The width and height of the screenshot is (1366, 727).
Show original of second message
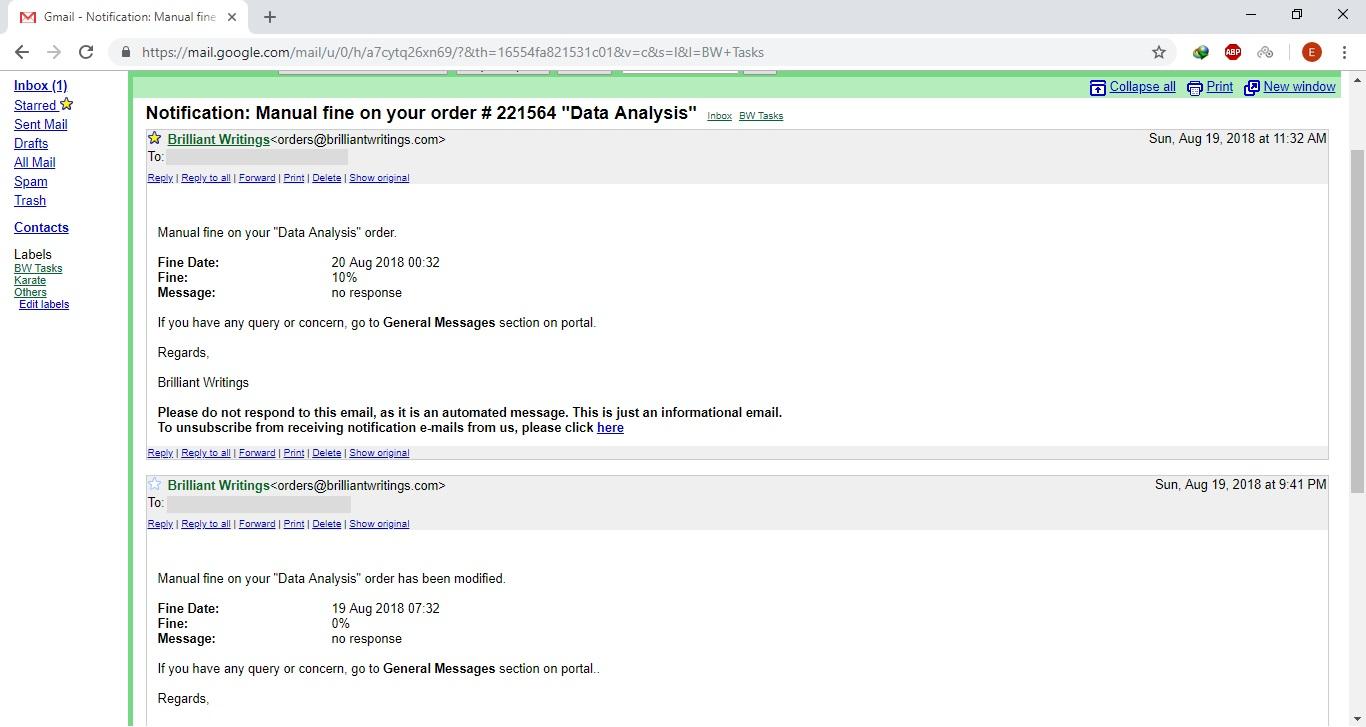pyautogui.click(x=379, y=524)
